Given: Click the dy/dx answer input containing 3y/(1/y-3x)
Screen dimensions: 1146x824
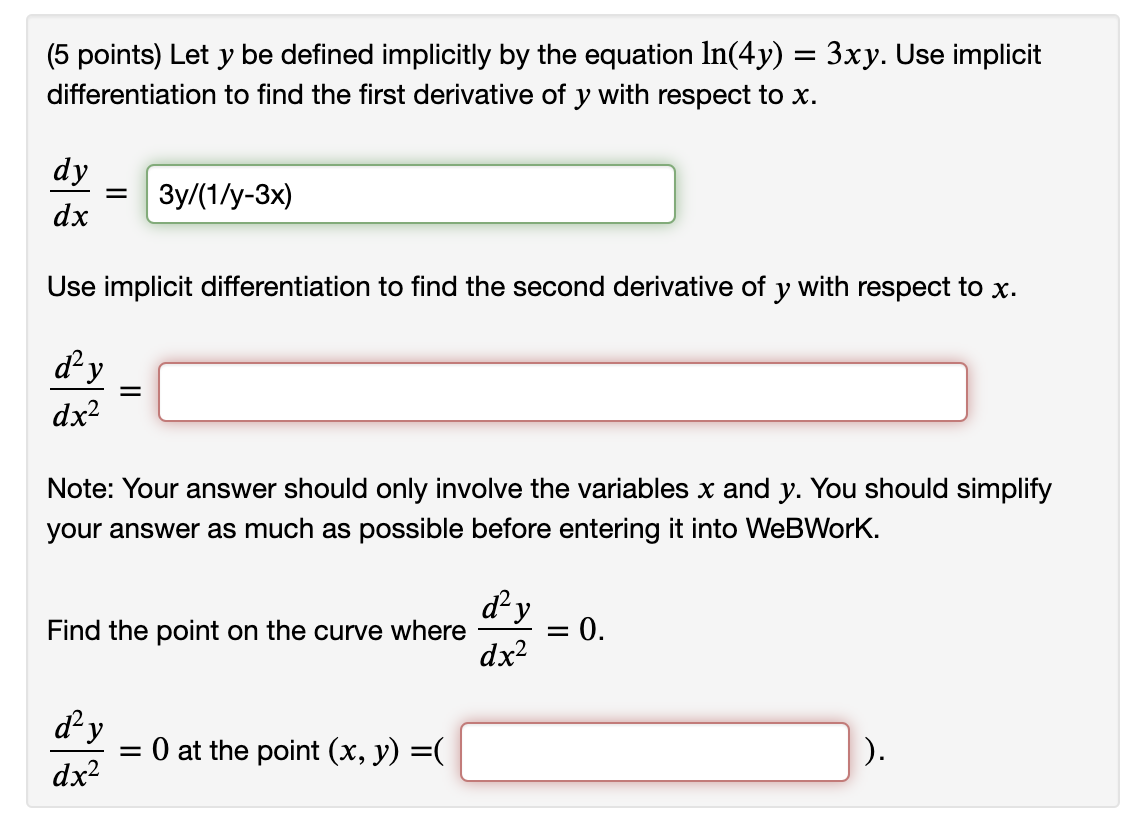Looking at the screenshot, I should point(410,194).
